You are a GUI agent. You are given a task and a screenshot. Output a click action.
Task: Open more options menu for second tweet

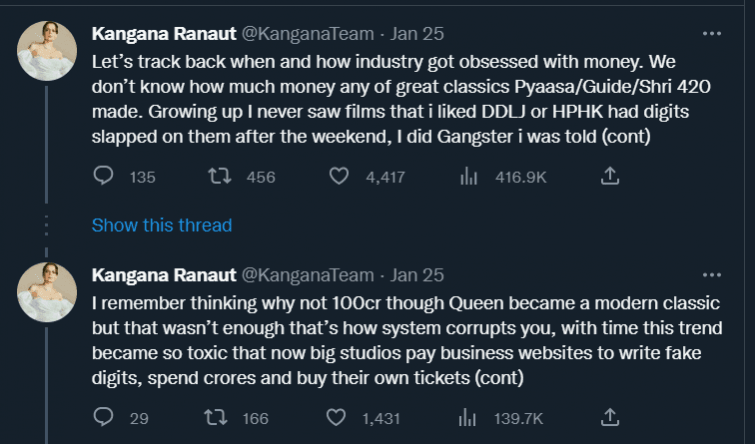coord(711,273)
